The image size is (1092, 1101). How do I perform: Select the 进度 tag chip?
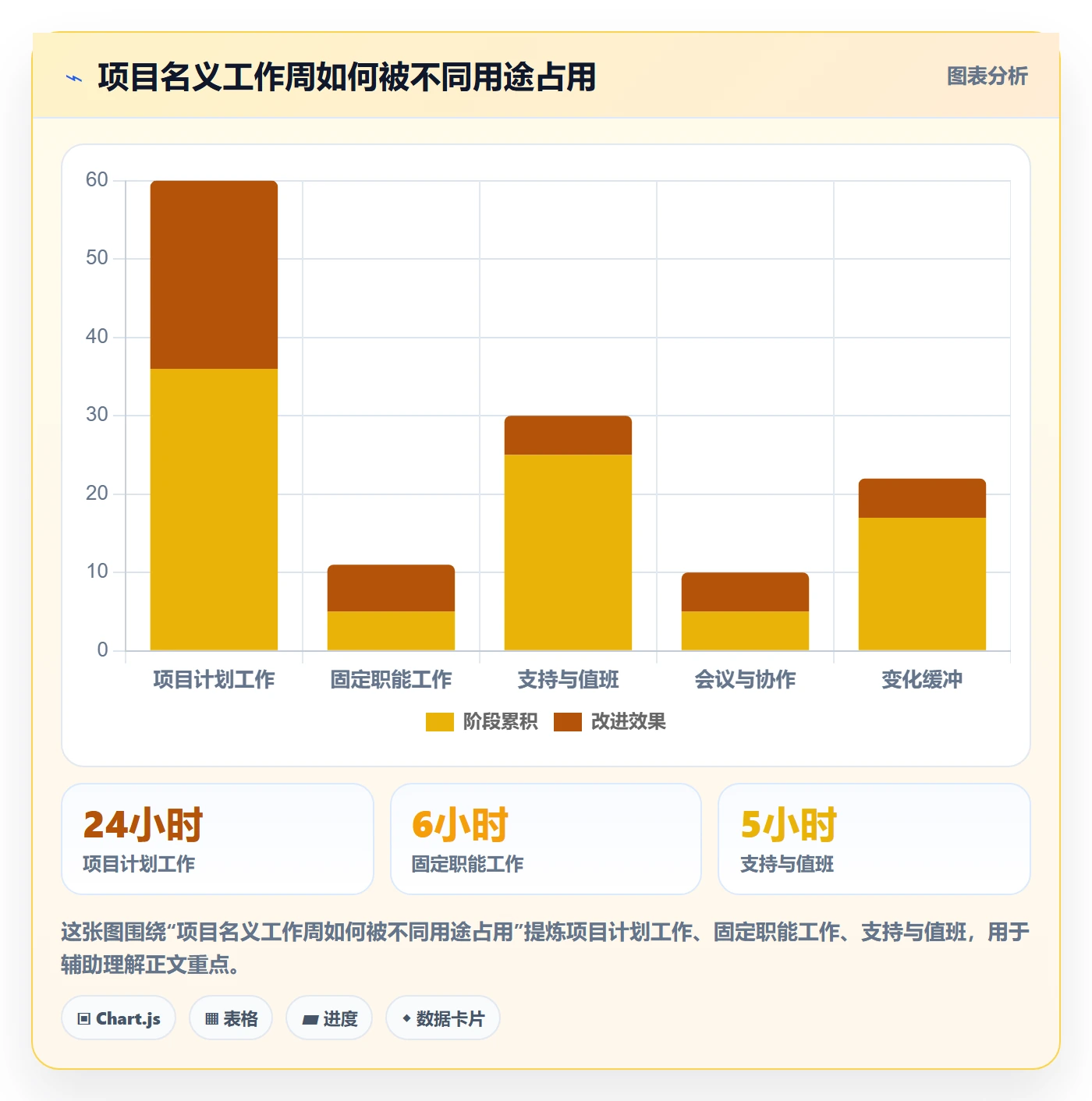329,1018
